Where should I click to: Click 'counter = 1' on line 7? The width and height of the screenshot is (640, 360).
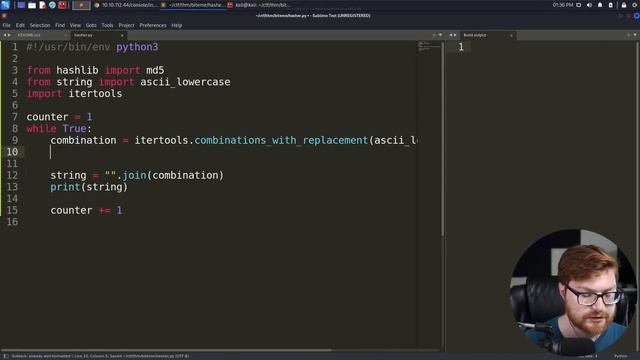click(60, 117)
